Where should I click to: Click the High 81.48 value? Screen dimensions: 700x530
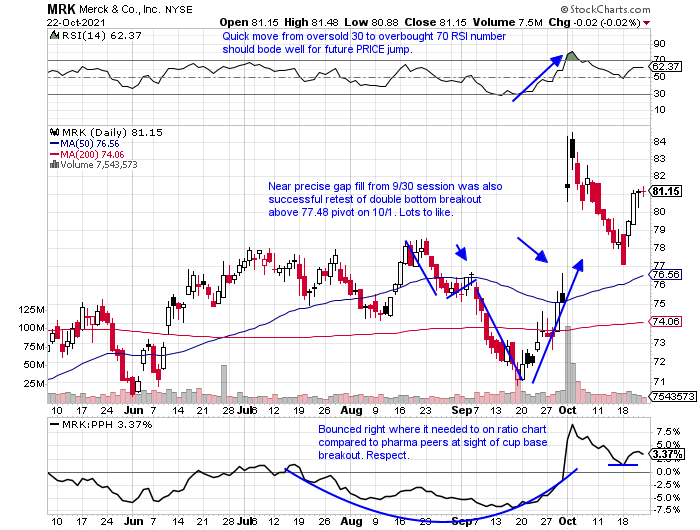(x=311, y=22)
